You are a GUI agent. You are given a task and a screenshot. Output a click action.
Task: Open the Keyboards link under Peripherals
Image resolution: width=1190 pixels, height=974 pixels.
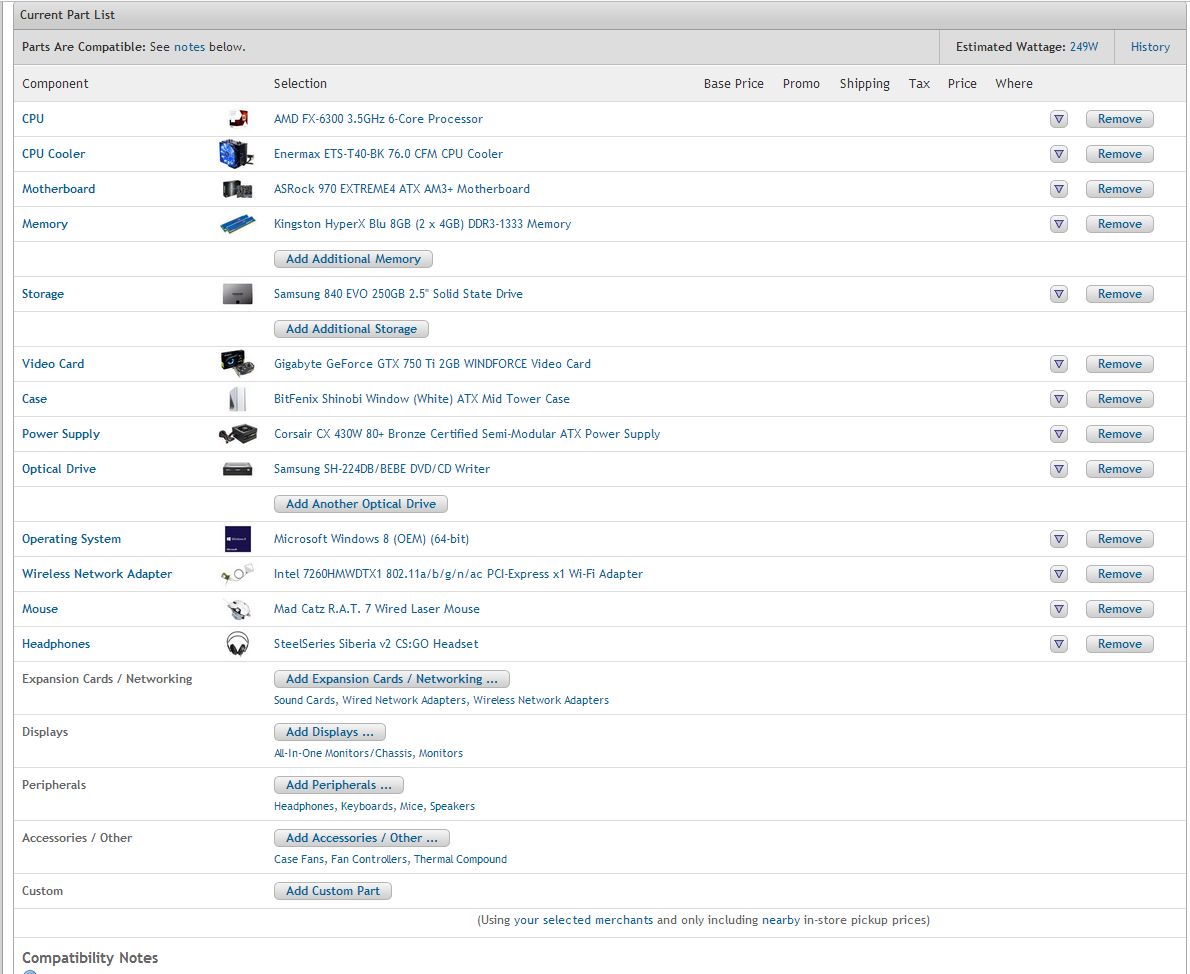(x=367, y=806)
